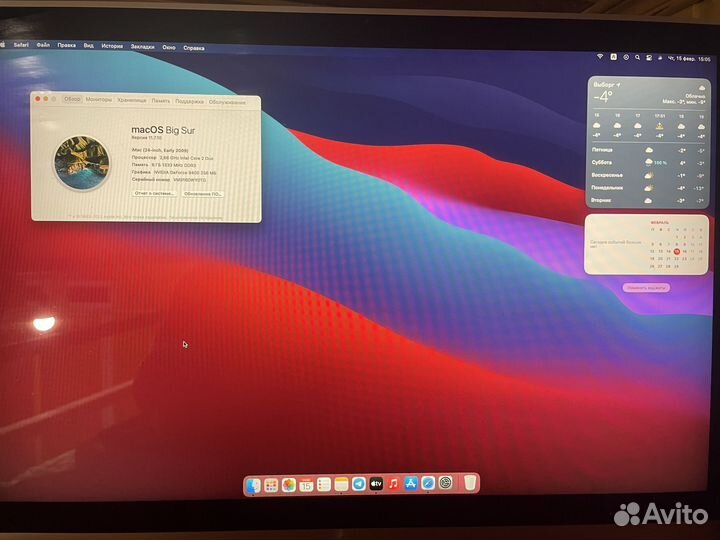Launch the Notes app from Dock

coord(341,484)
